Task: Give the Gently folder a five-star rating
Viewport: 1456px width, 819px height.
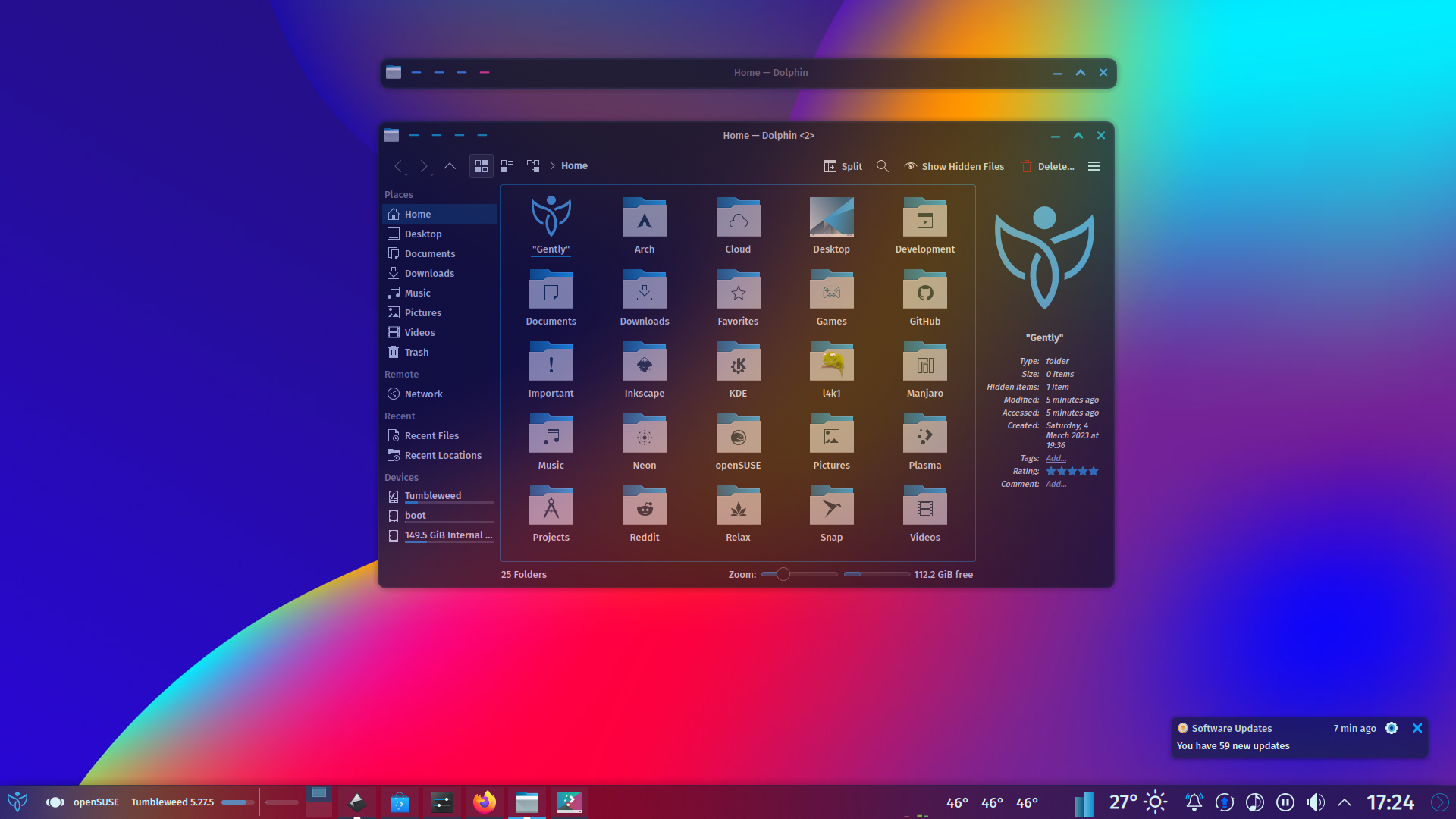Action: point(1094,471)
